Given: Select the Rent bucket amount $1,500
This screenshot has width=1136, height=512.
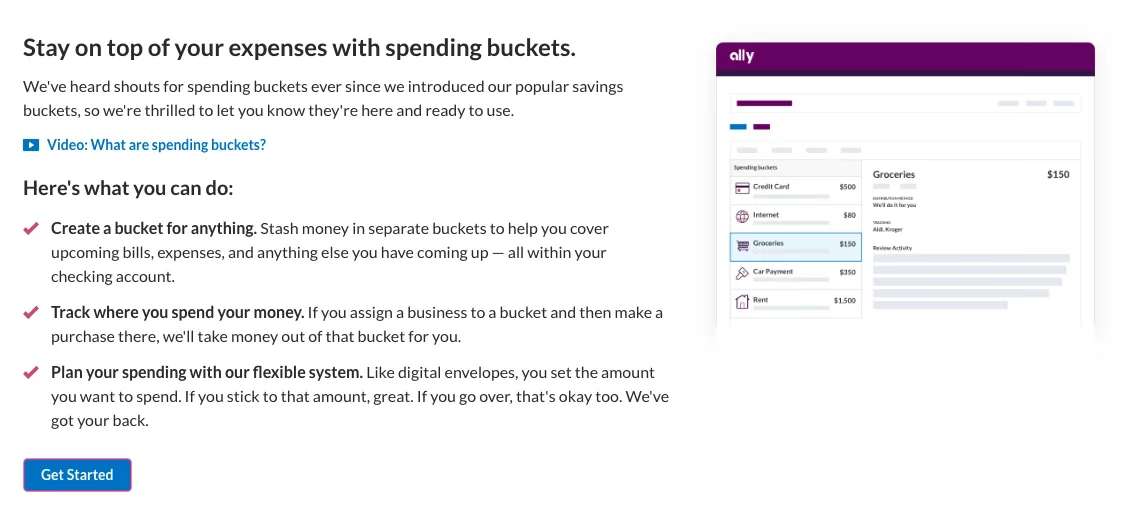Looking at the screenshot, I should [844, 300].
